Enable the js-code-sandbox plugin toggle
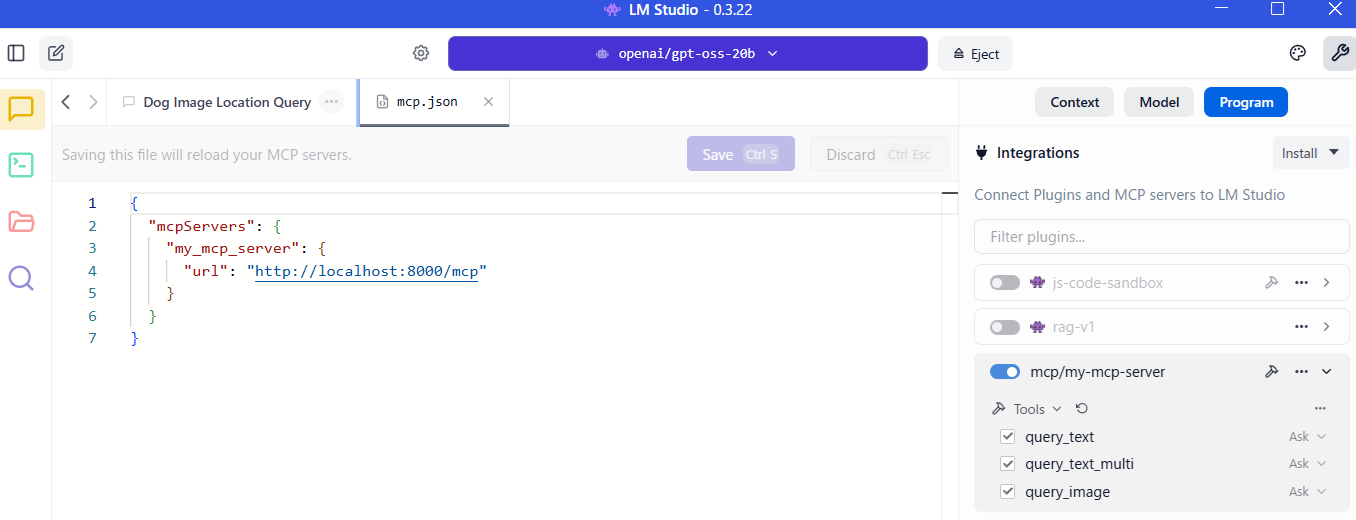Image resolution: width=1356 pixels, height=520 pixels. [1004, 283]
